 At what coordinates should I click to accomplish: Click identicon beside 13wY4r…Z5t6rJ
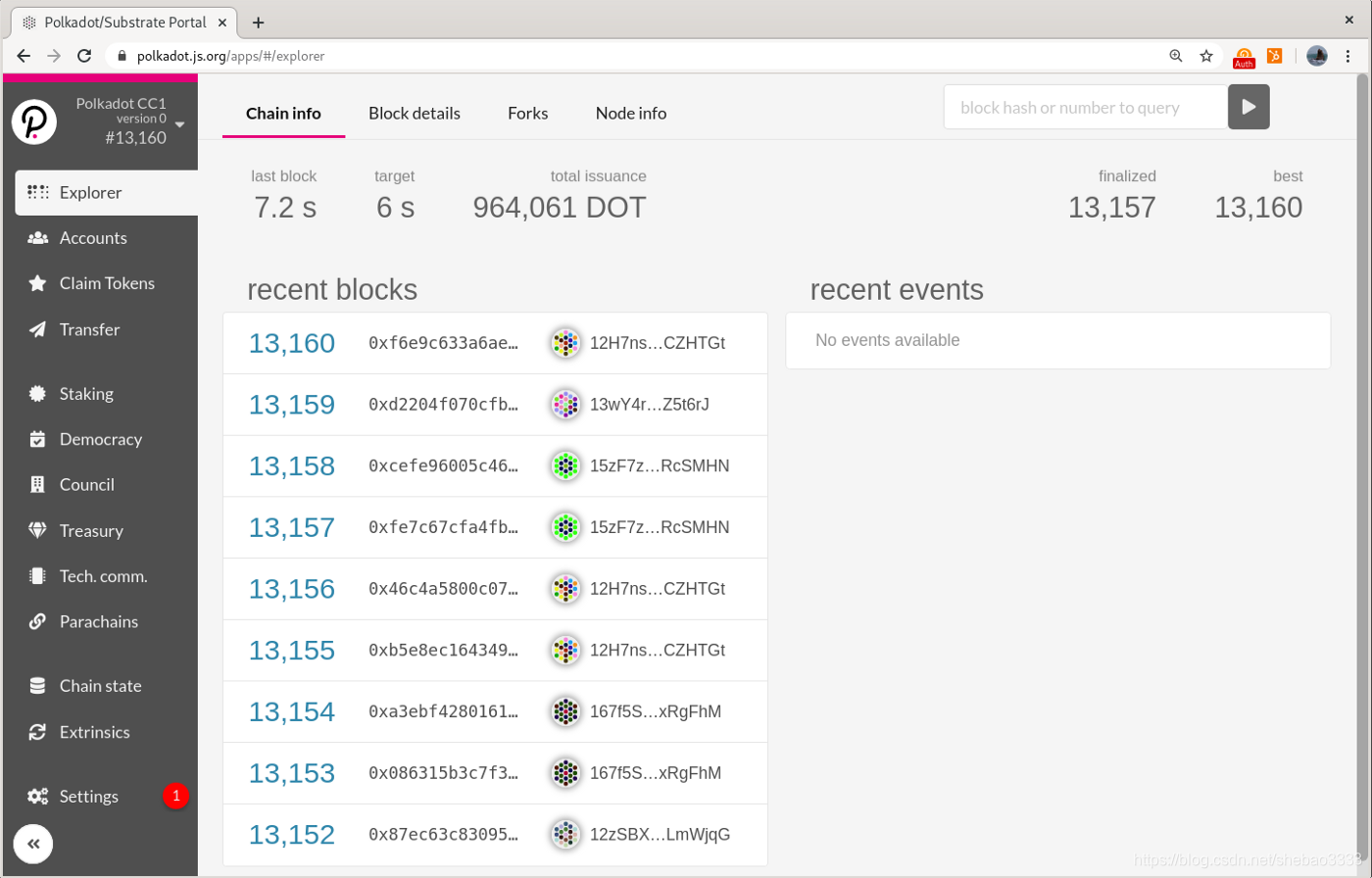[x=564, y=405]
